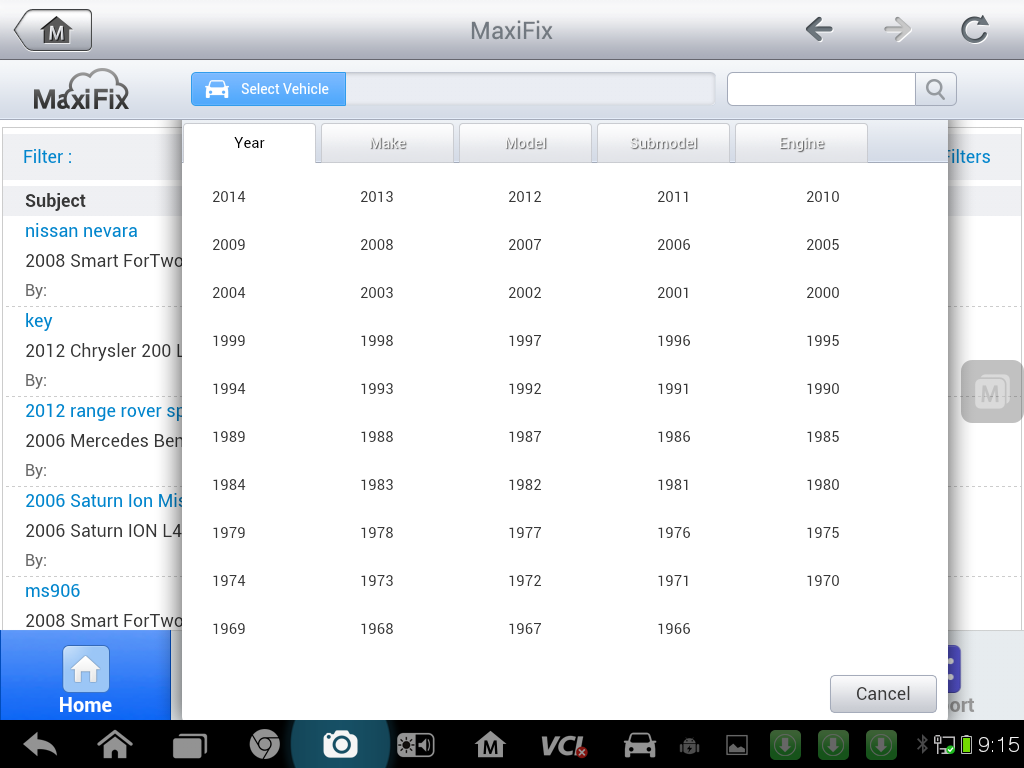Launch Chrome from the system bar

[264, 744]
